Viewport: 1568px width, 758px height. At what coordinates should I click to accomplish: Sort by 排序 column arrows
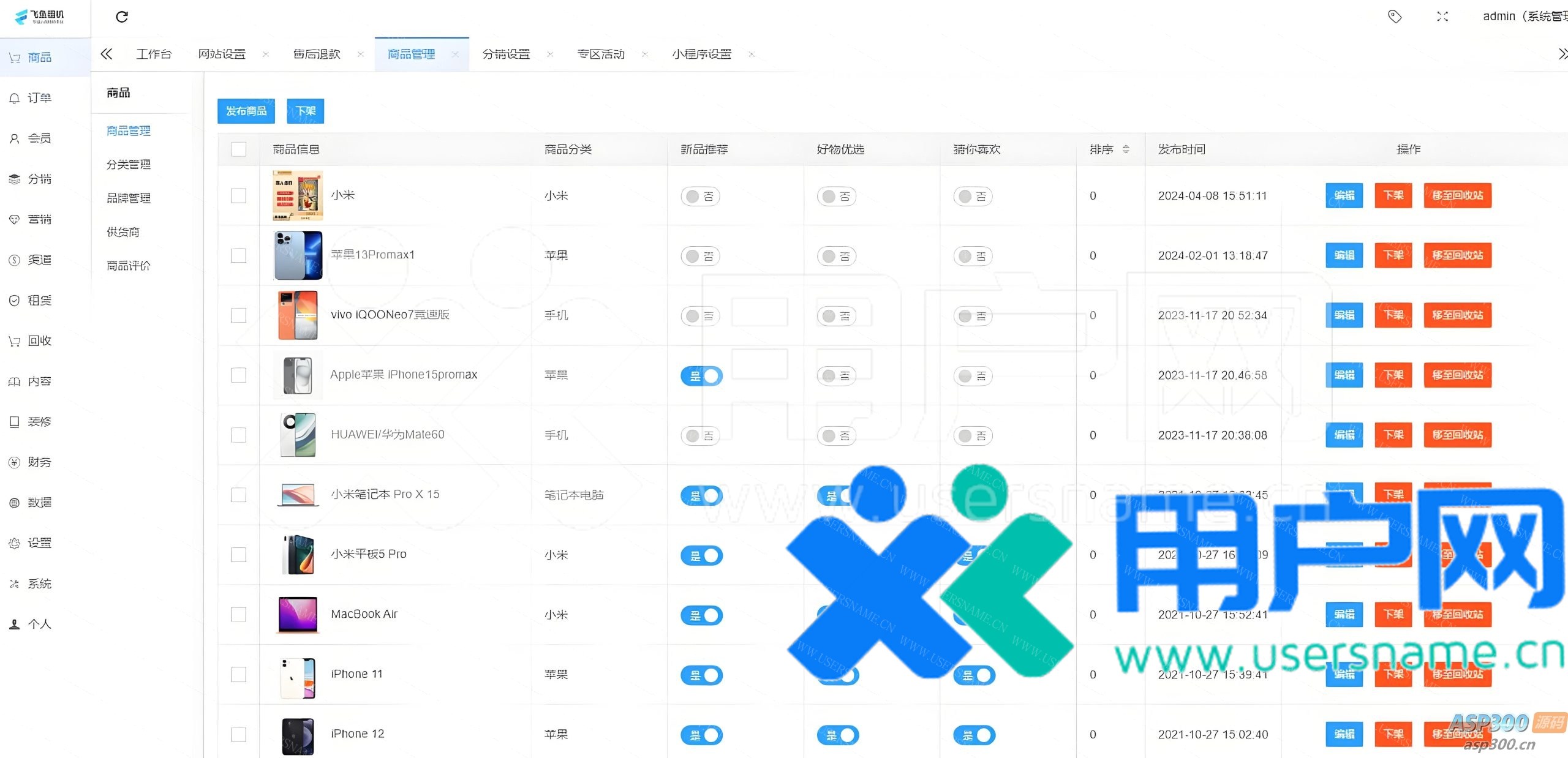[1126, 149]
